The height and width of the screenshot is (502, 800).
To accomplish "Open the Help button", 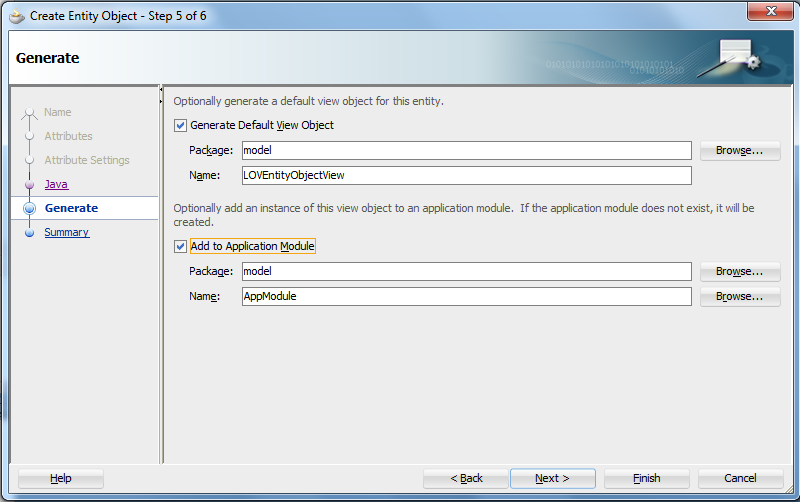I will click(61, 479).
